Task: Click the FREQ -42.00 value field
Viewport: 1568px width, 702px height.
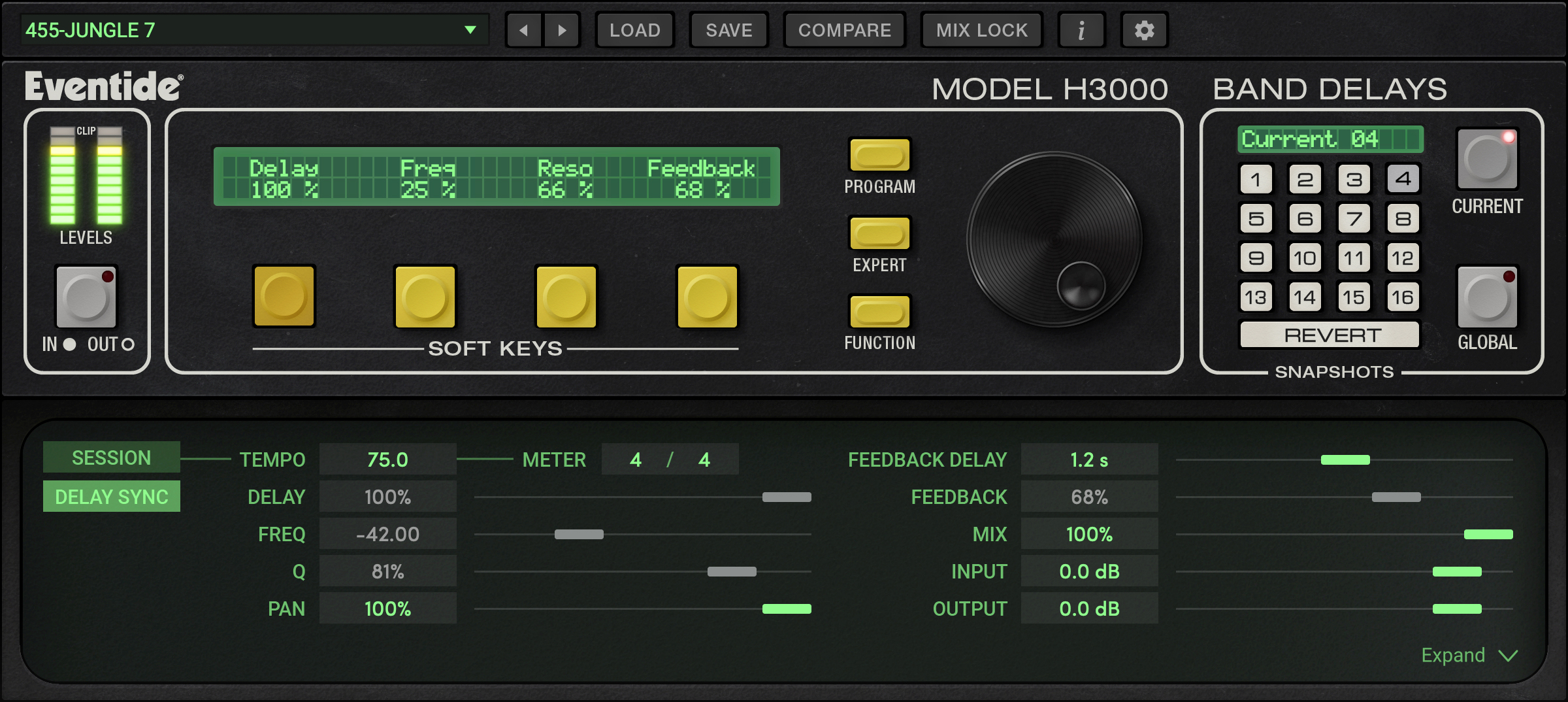Action: point(388,534)
